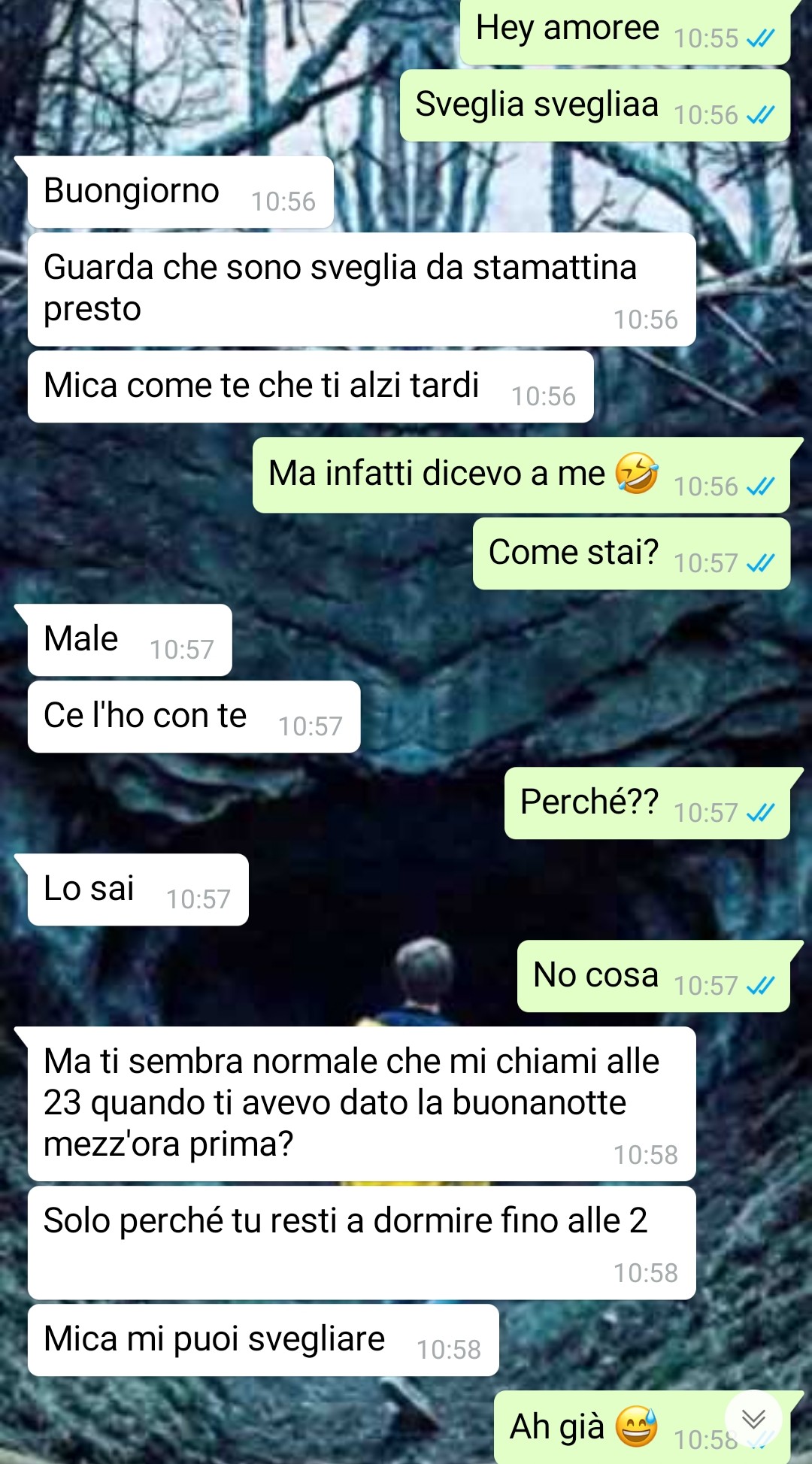Image resolution: width=812 pixels, height=1464 pixels.
Task: Tap the long message about calling at 23
Action: (362, 1104)
